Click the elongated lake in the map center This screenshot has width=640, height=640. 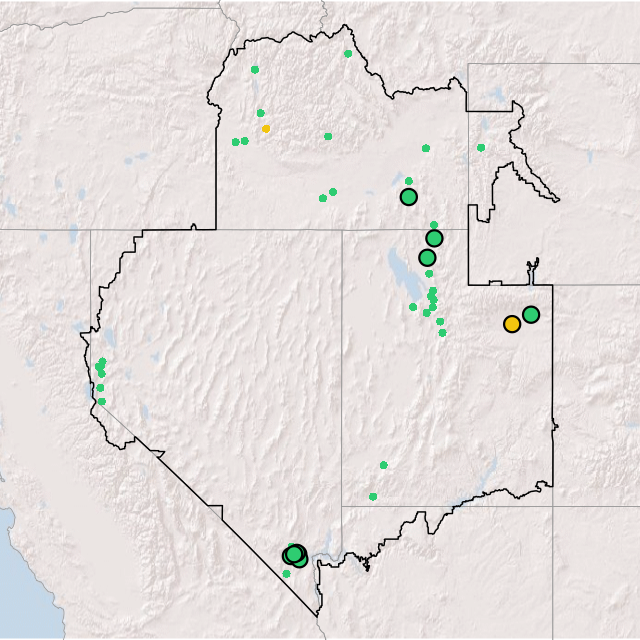(399, 268)
